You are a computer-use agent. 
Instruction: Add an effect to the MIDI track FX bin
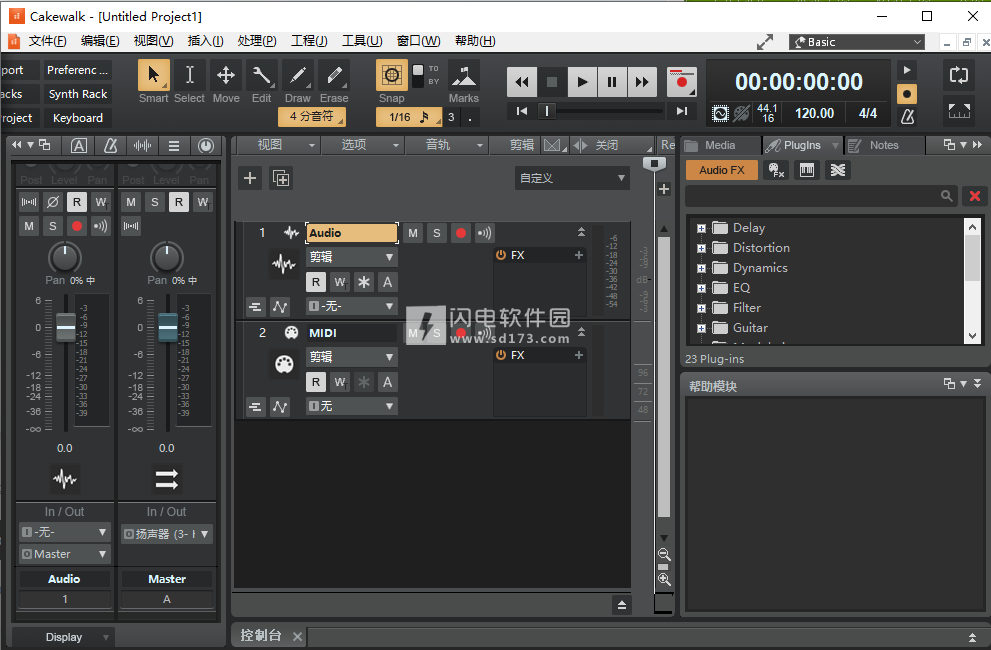(578, 355)
